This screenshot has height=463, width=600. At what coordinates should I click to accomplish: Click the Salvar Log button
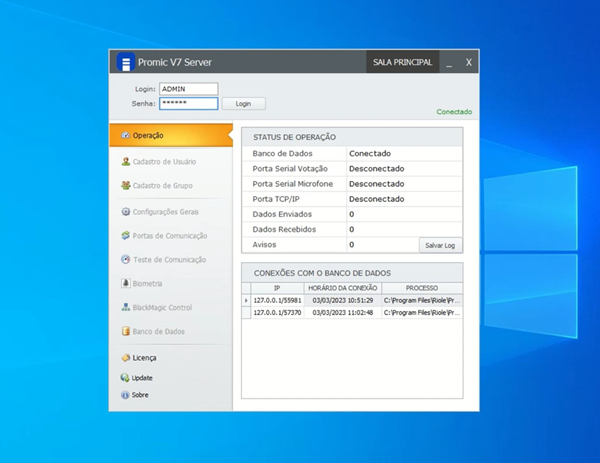(440, 245)
